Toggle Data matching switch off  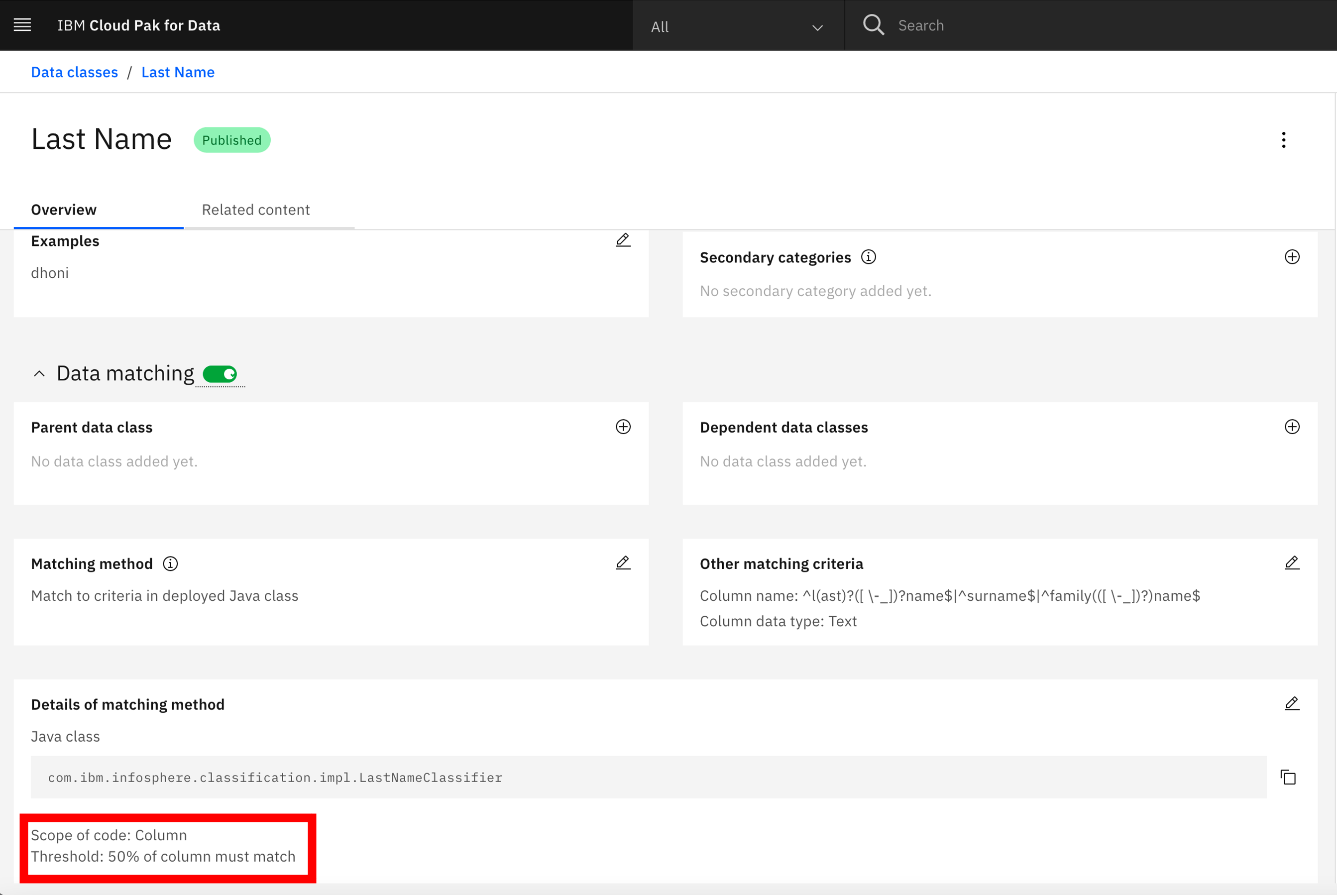220,374
